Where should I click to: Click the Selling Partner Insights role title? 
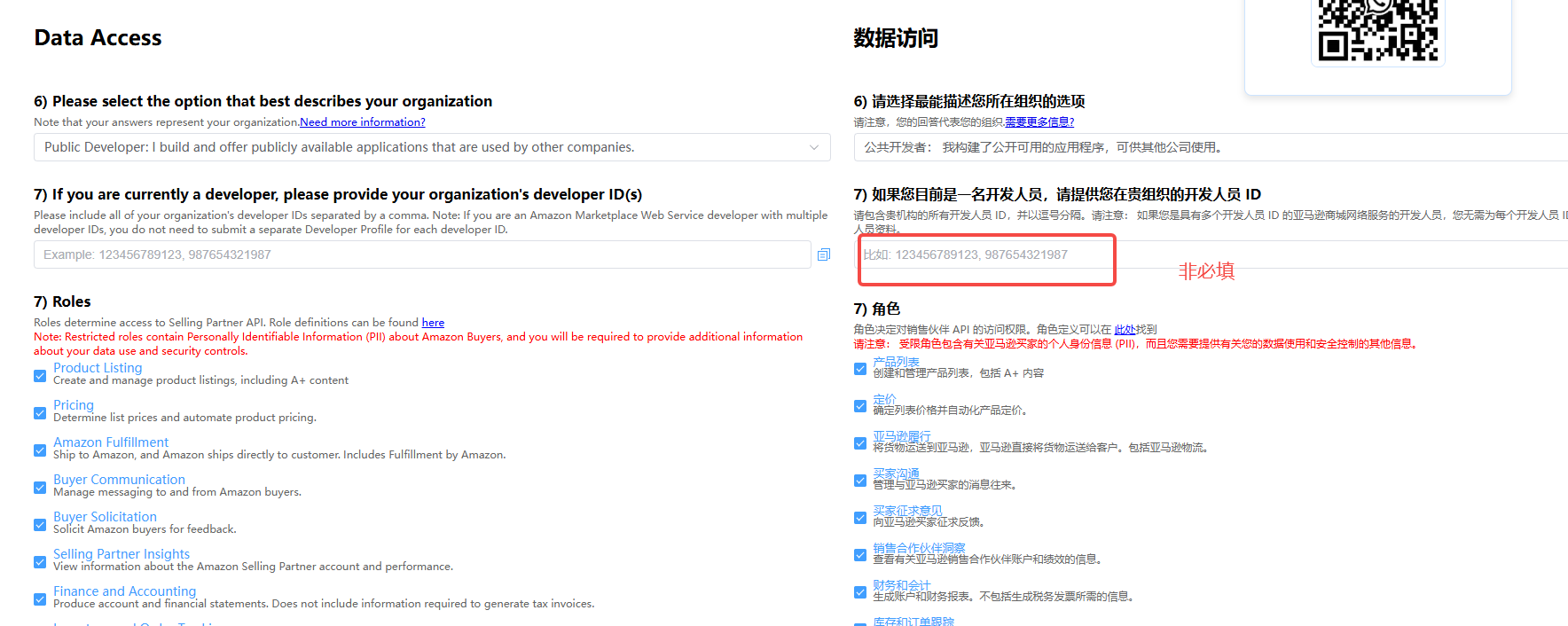122,554
